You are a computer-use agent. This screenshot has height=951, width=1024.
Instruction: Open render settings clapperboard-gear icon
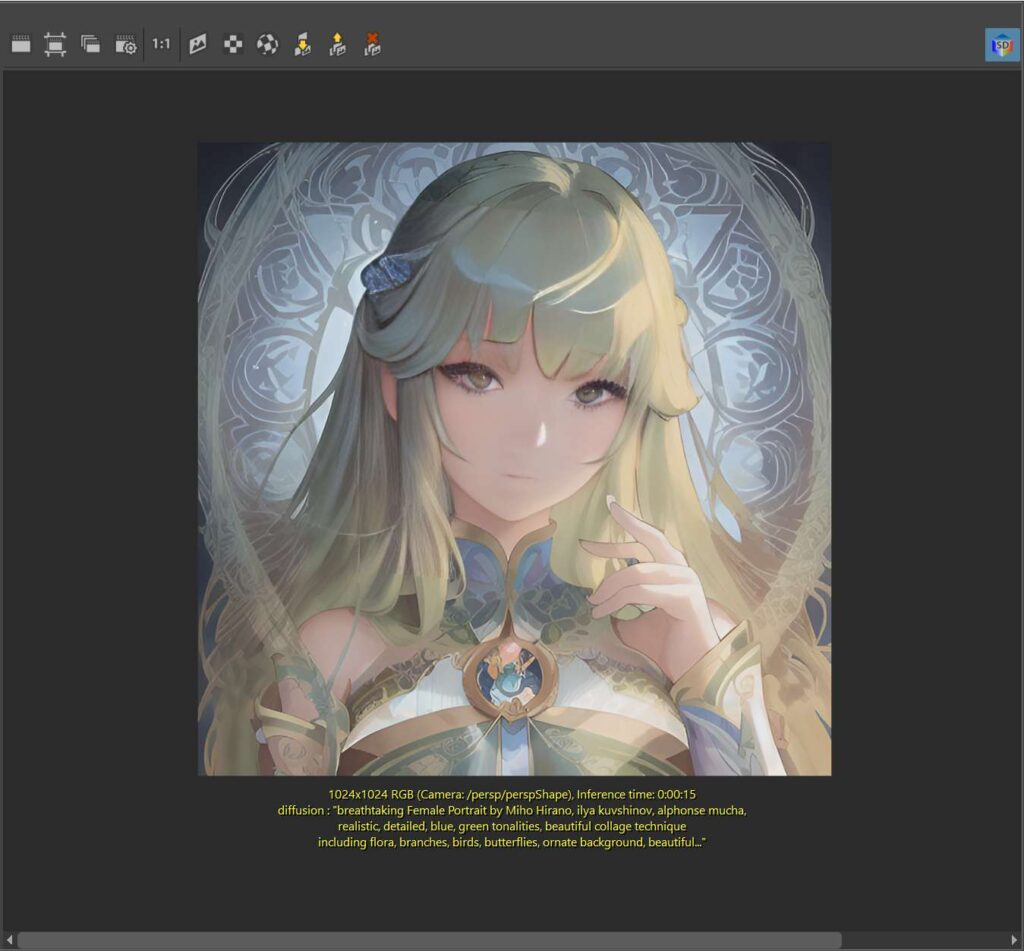tap(125, 44)
